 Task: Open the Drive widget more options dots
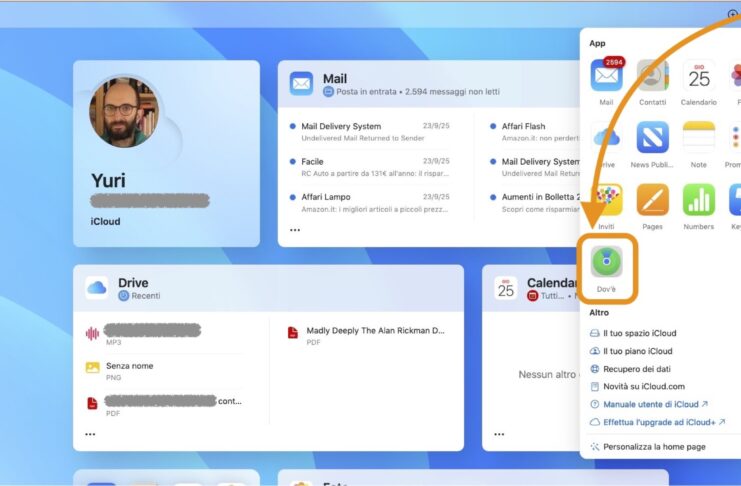point(90,434)
